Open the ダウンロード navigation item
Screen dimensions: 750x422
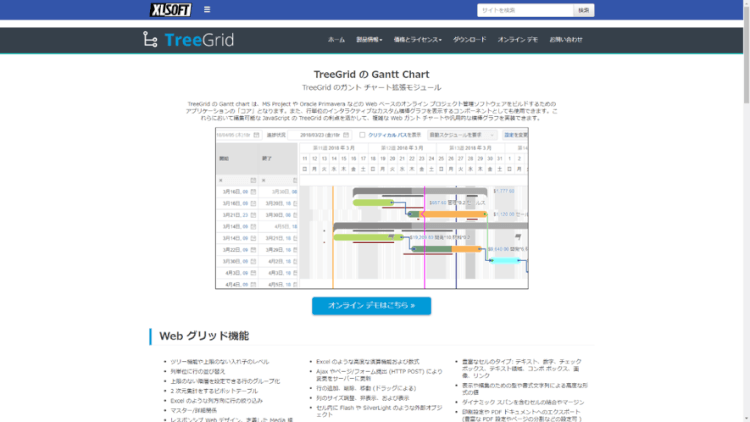click(469, 40)
